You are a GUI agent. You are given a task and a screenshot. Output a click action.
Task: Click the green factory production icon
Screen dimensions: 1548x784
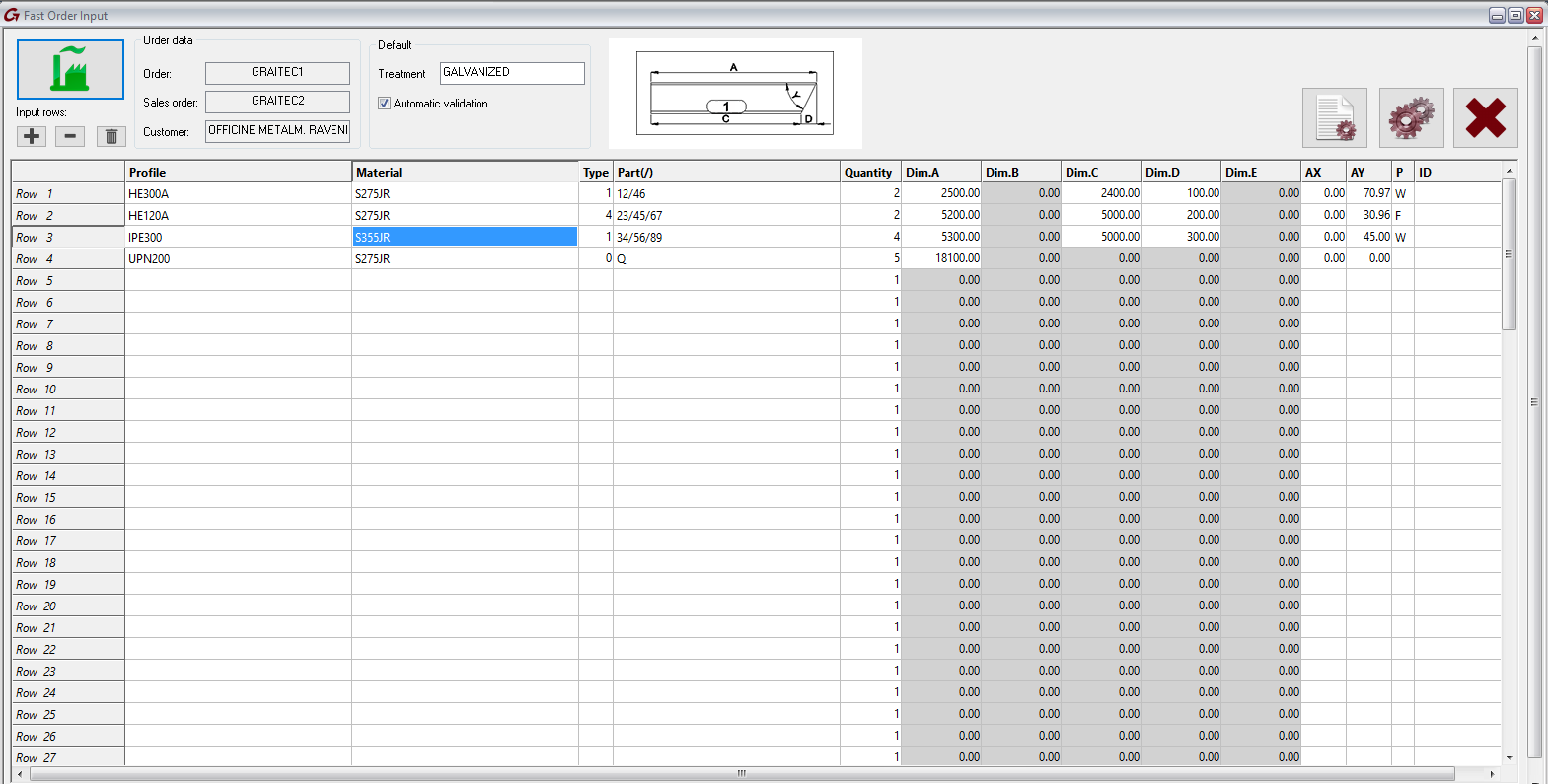tap(70, 69)
